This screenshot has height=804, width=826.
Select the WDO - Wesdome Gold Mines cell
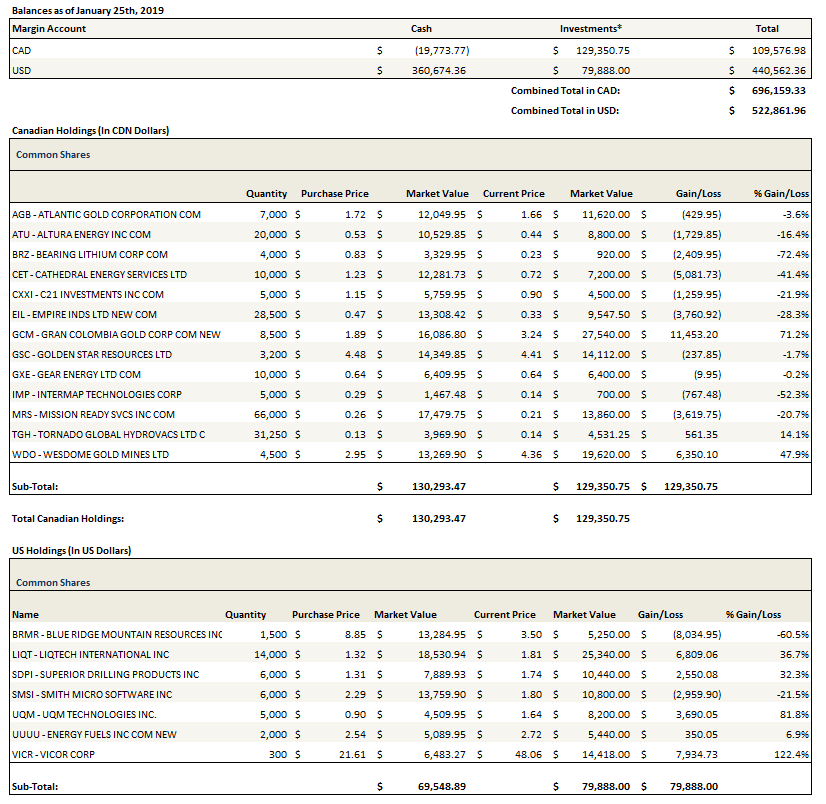click(x=91, y=454)
